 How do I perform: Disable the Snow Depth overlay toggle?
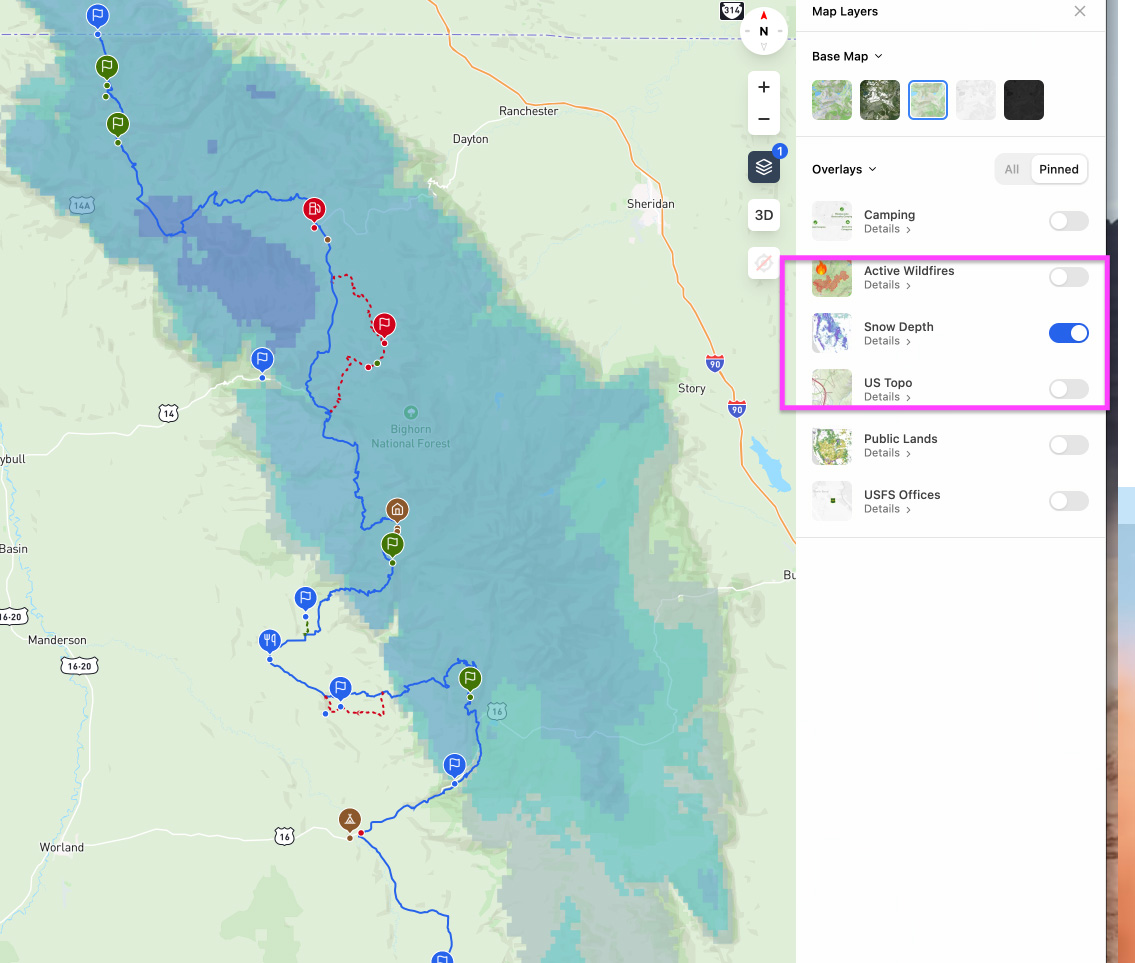coord(1068,333)
